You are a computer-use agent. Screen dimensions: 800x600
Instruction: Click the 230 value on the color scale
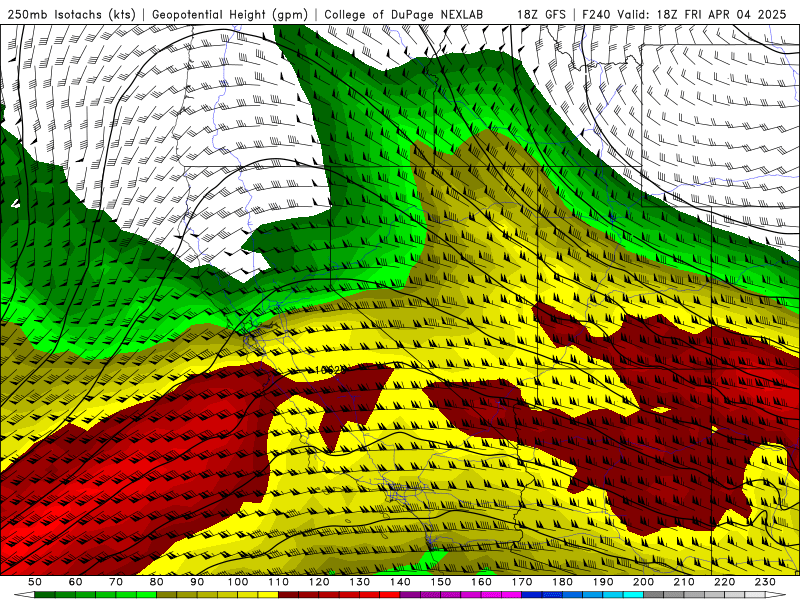(765, 582)
